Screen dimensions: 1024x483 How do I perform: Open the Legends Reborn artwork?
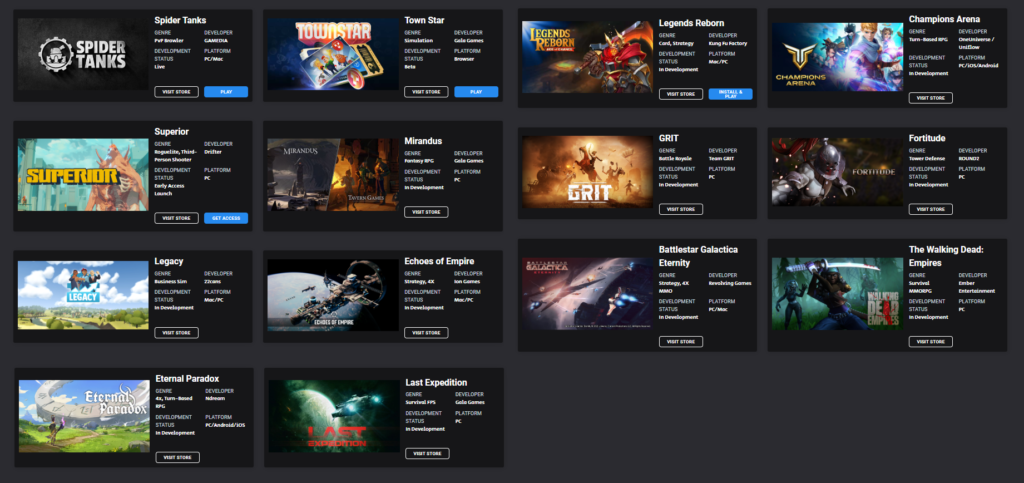pyautogui.click(x=587, y=57)
